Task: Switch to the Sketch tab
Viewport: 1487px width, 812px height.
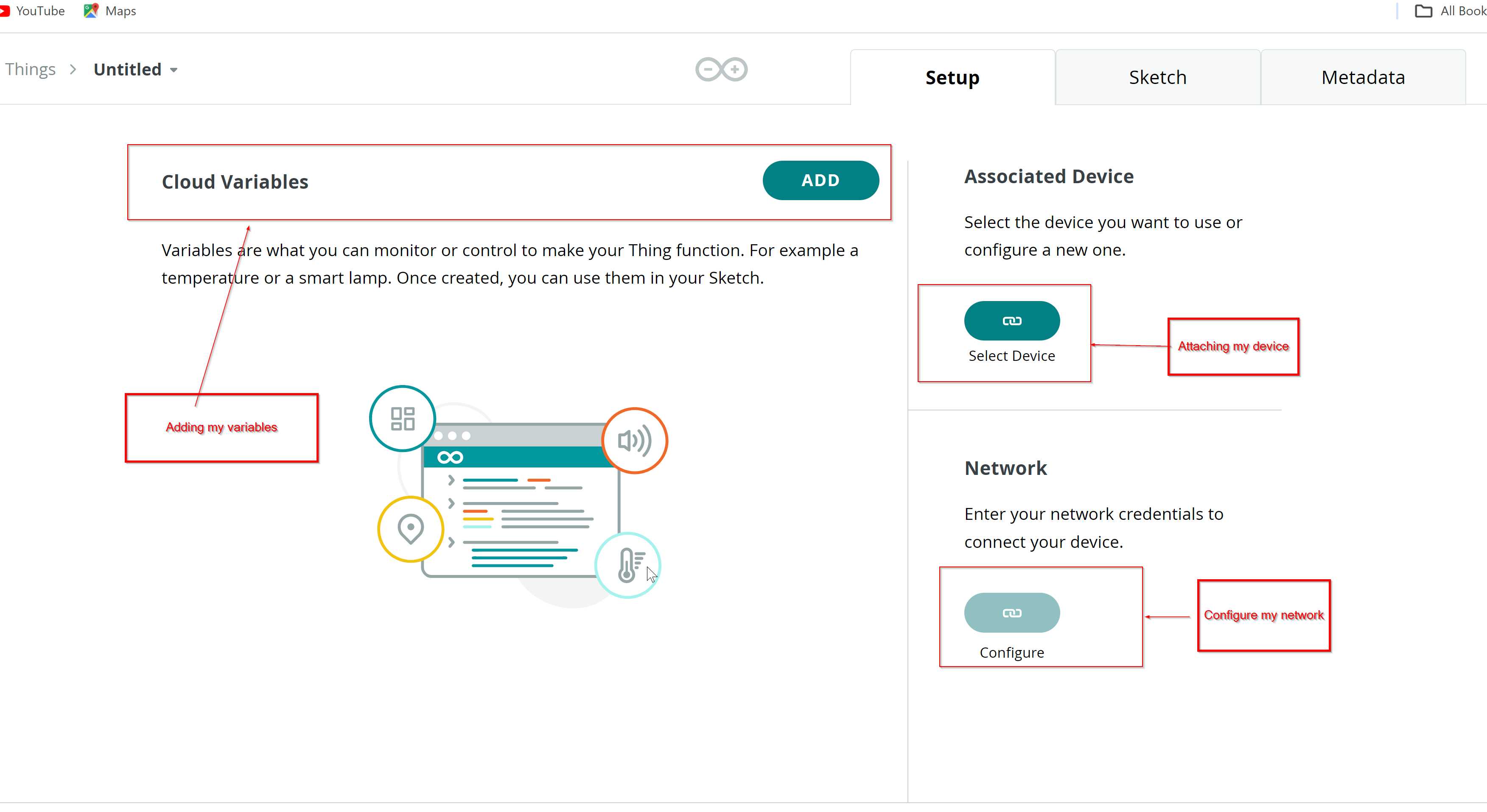Action: 1157,77
